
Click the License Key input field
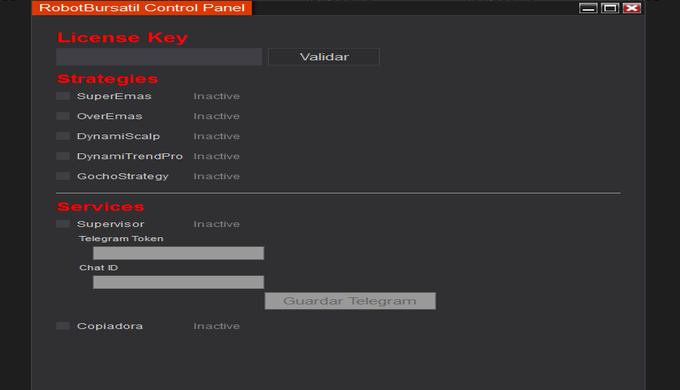point(159,57)
